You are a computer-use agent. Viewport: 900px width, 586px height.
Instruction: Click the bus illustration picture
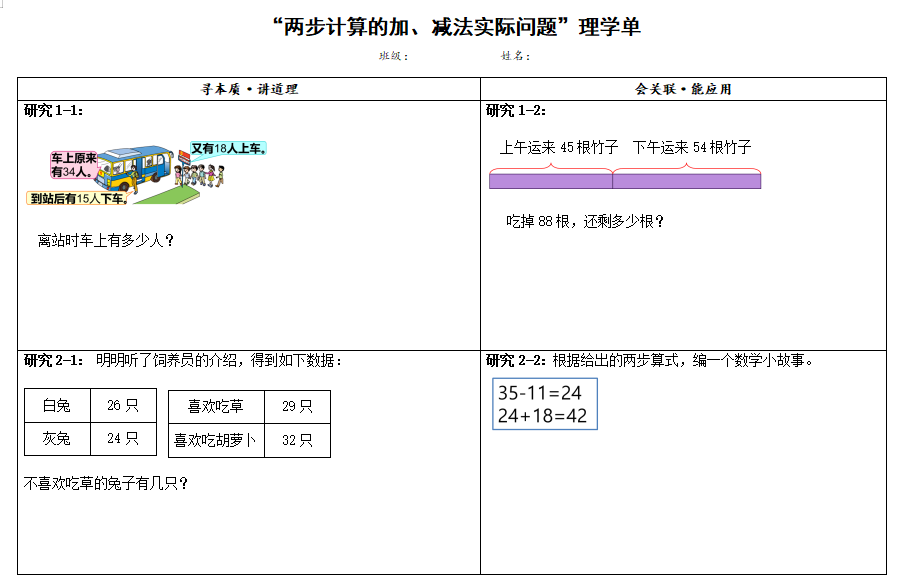point(140,170)
